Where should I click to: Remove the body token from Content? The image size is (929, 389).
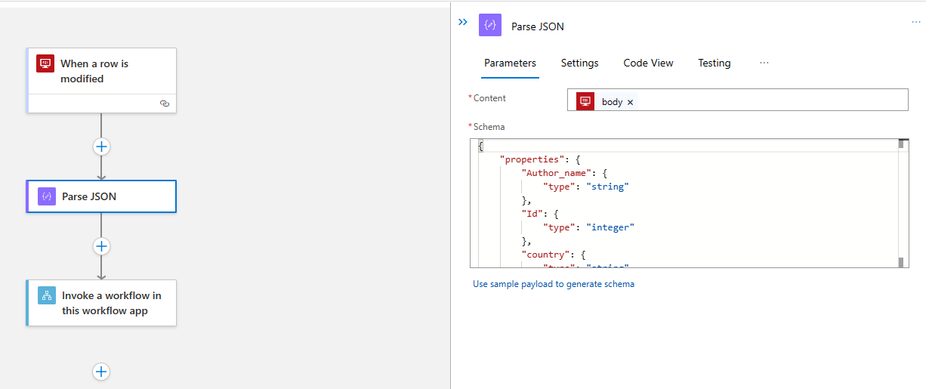coord(630,102)
